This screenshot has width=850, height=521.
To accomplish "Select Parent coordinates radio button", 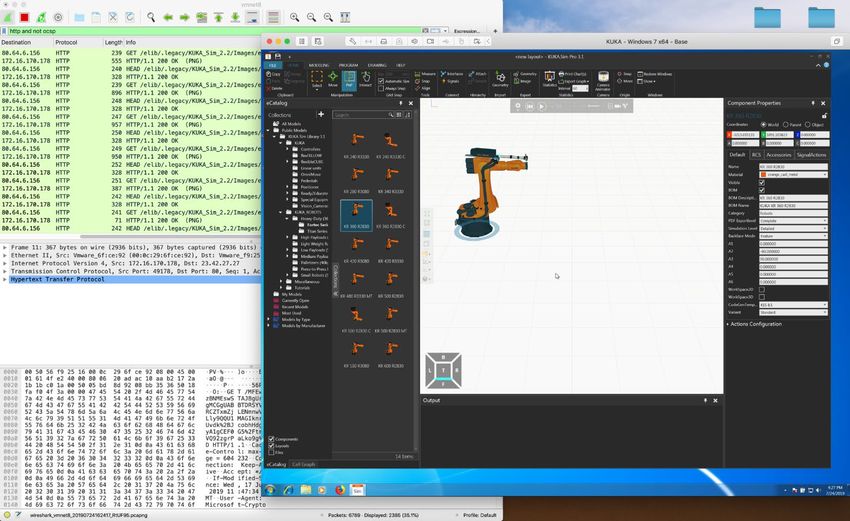I will point(785,125).
